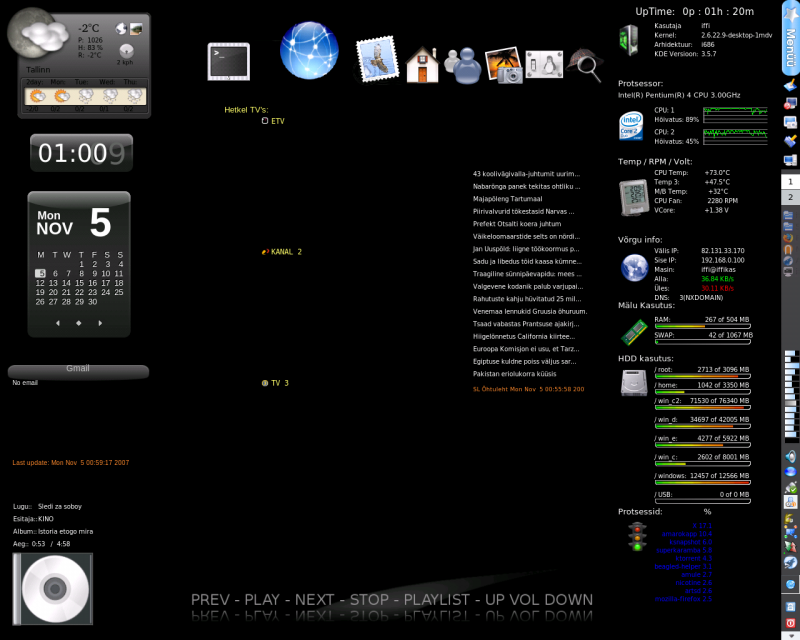
Task: Go to the next month in calendar
Action: pos(100,323)
